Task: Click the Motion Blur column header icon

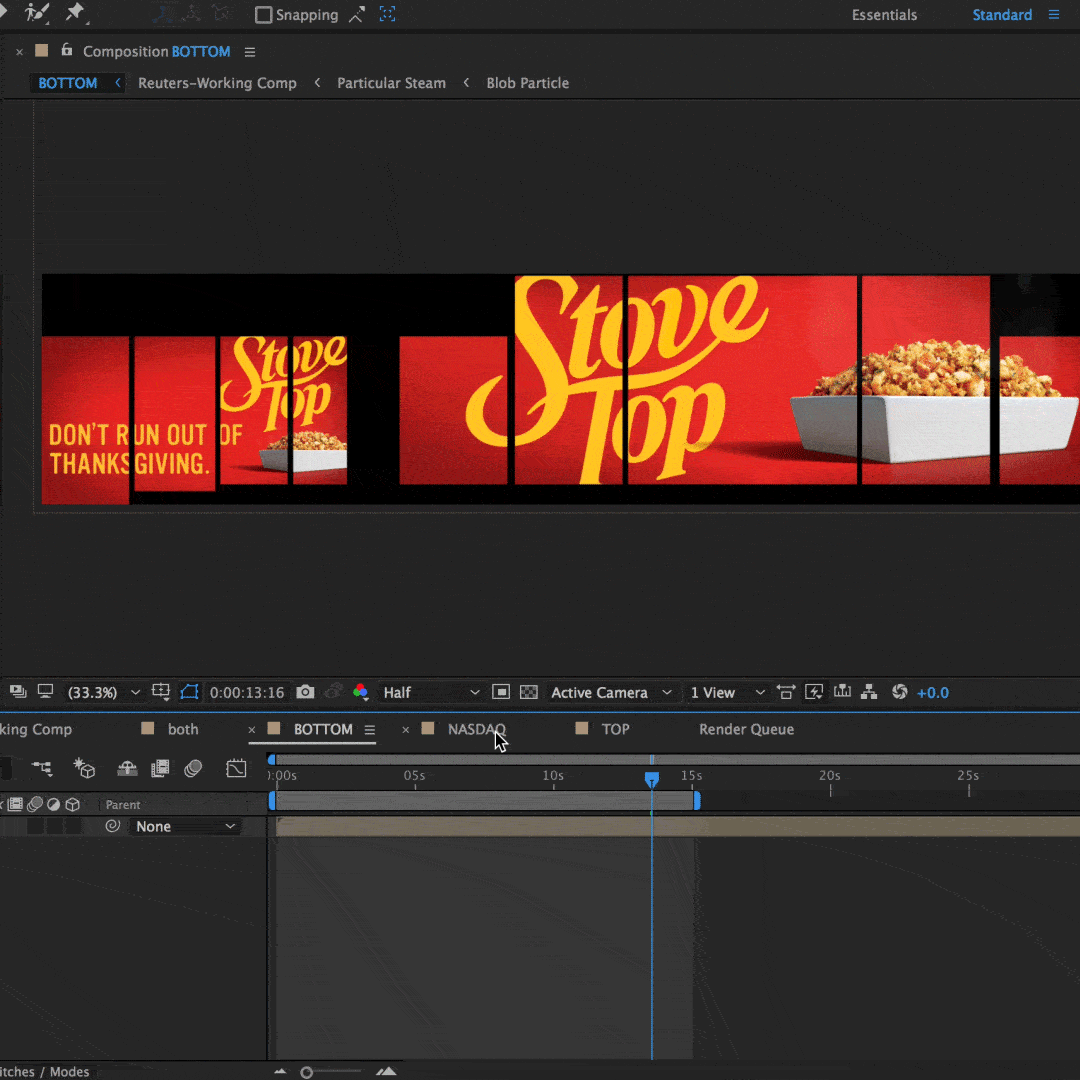Action: [34, 804]
